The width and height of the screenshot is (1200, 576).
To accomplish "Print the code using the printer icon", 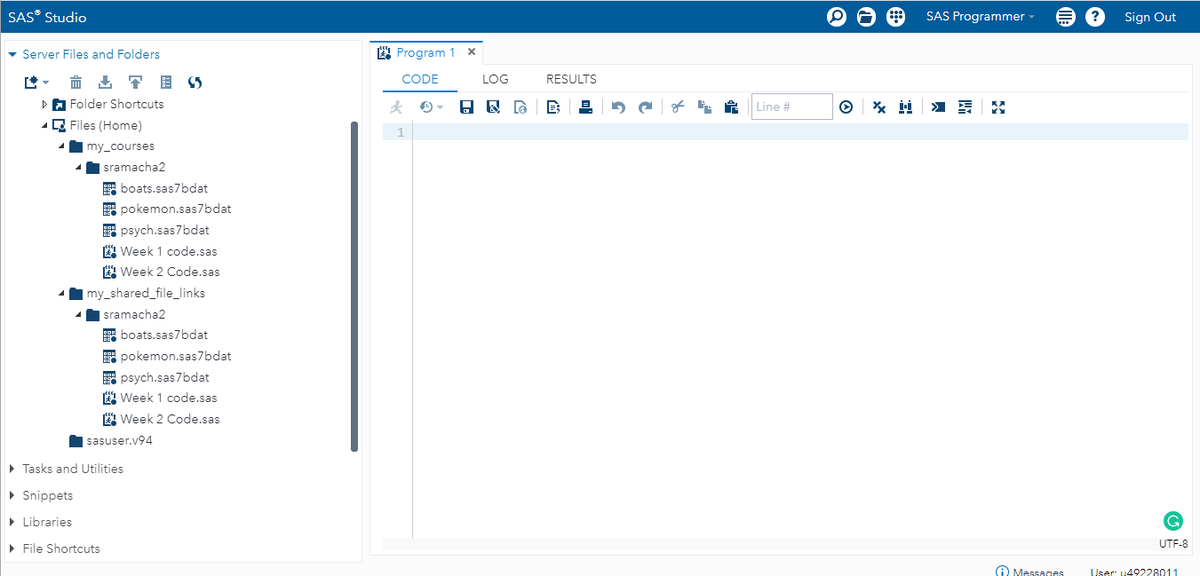I will (x=586, y=107).
